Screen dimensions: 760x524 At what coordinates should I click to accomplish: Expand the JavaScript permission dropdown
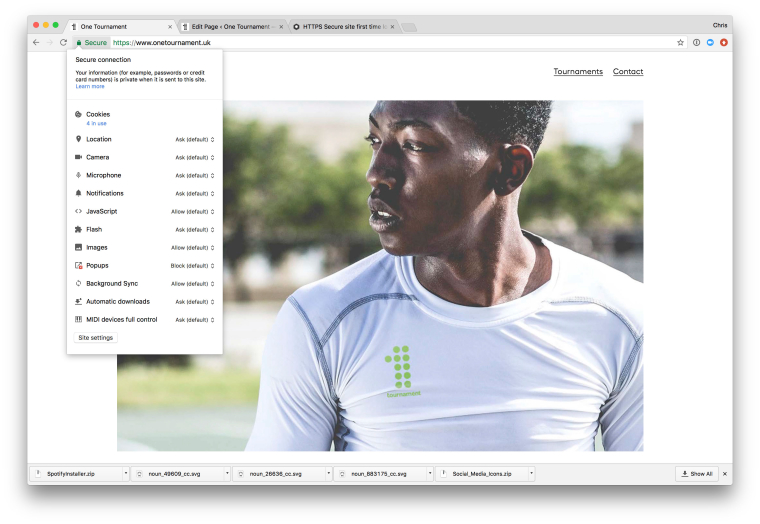[193, 212]
